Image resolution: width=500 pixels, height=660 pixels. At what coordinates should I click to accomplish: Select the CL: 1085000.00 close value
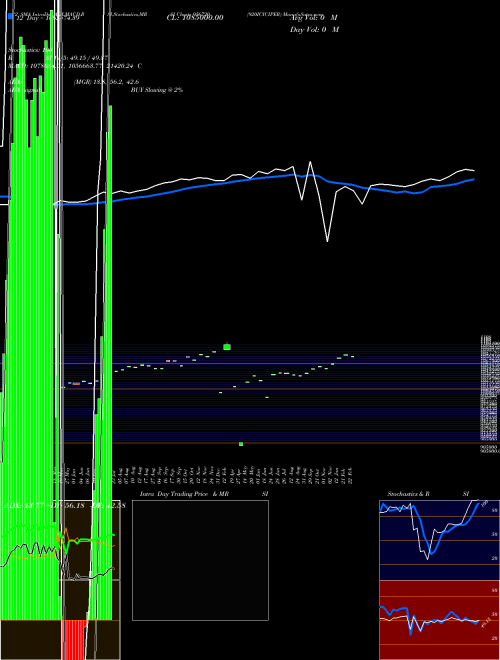(195, 18)
